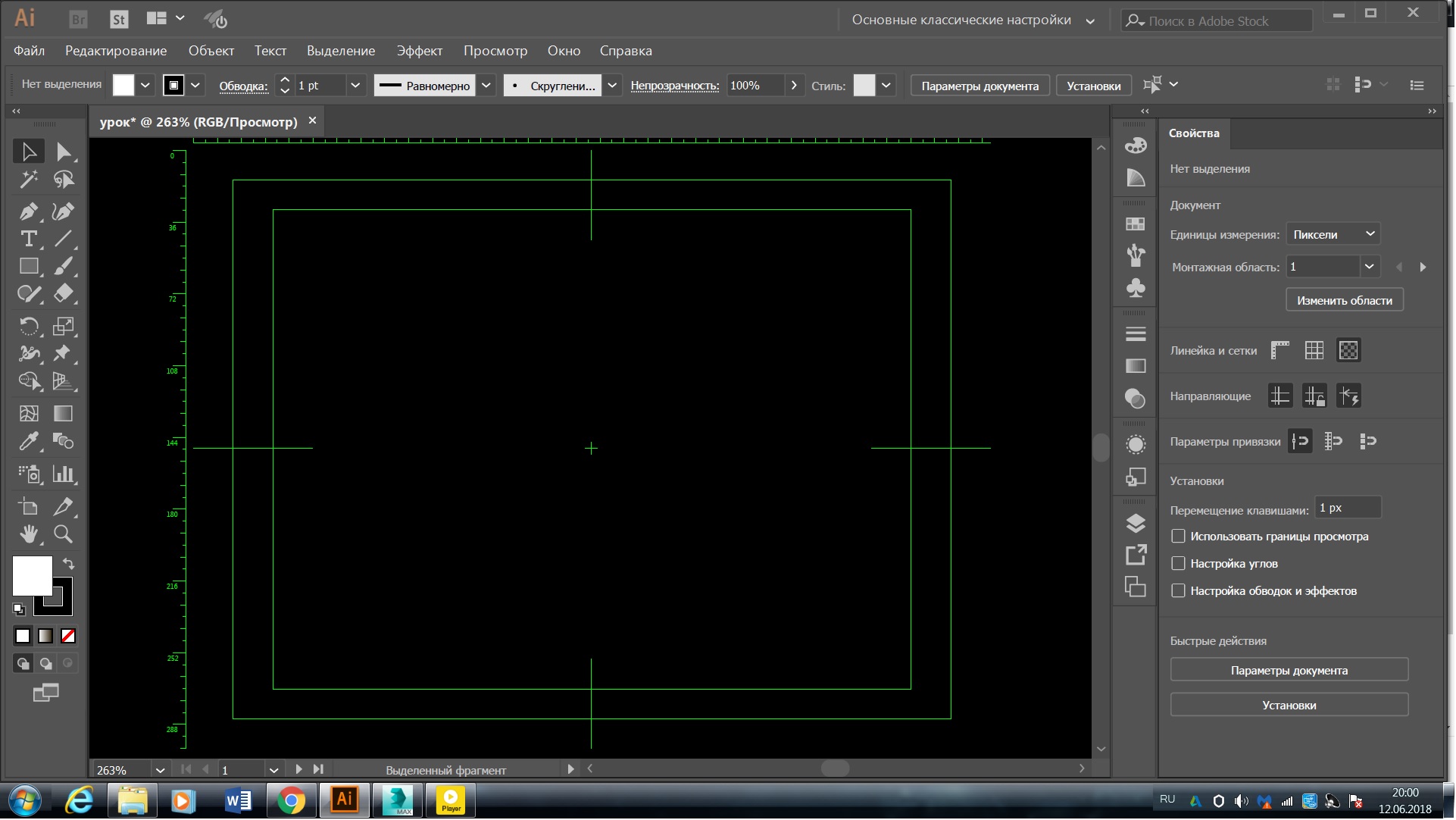Toggle grid display in Properties panel
The image size is (1456, 820).
[1314, 350]
